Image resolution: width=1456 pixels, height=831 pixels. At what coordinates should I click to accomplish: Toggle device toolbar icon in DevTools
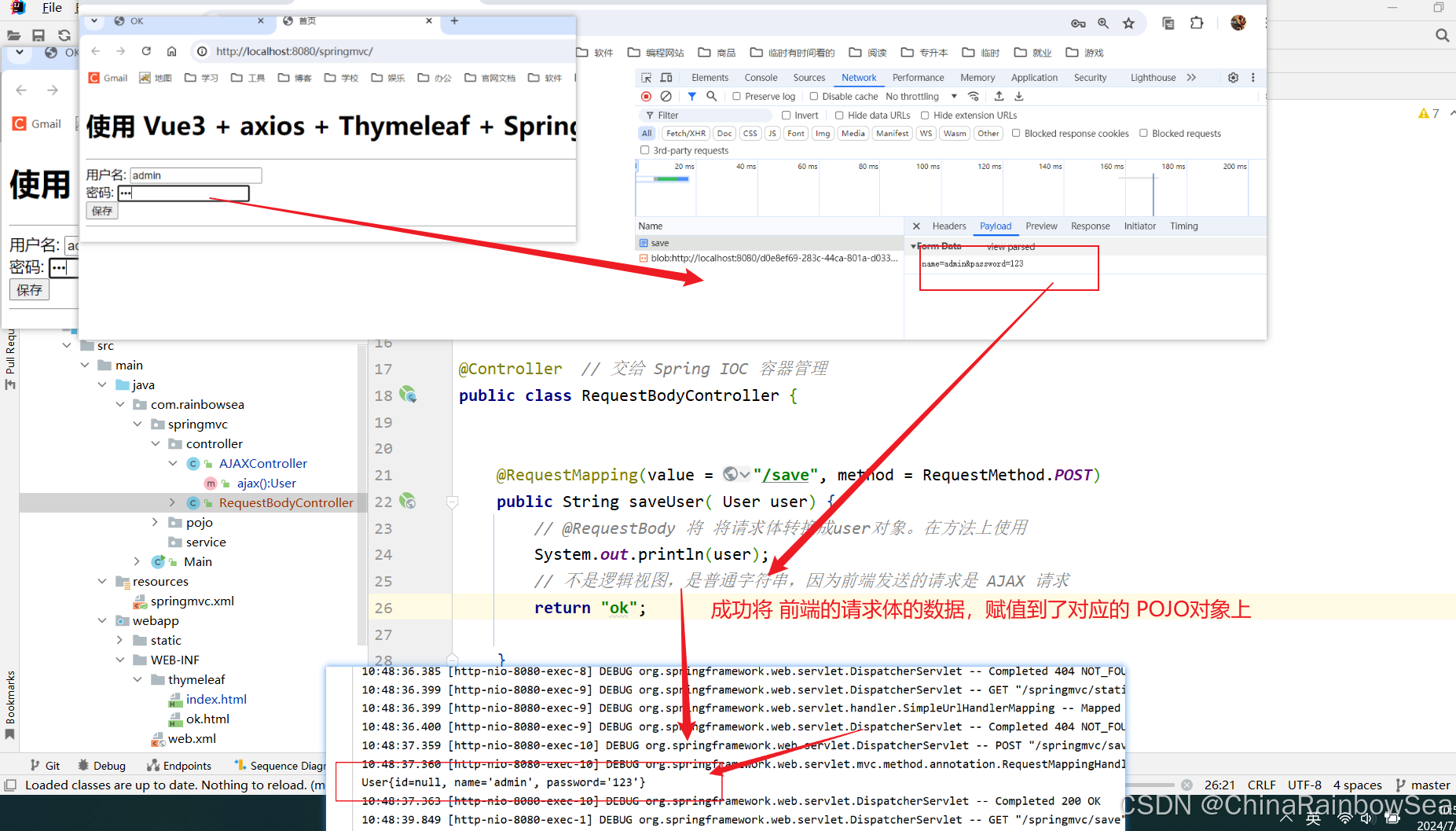pyautogui.click(x=666, y=77)
